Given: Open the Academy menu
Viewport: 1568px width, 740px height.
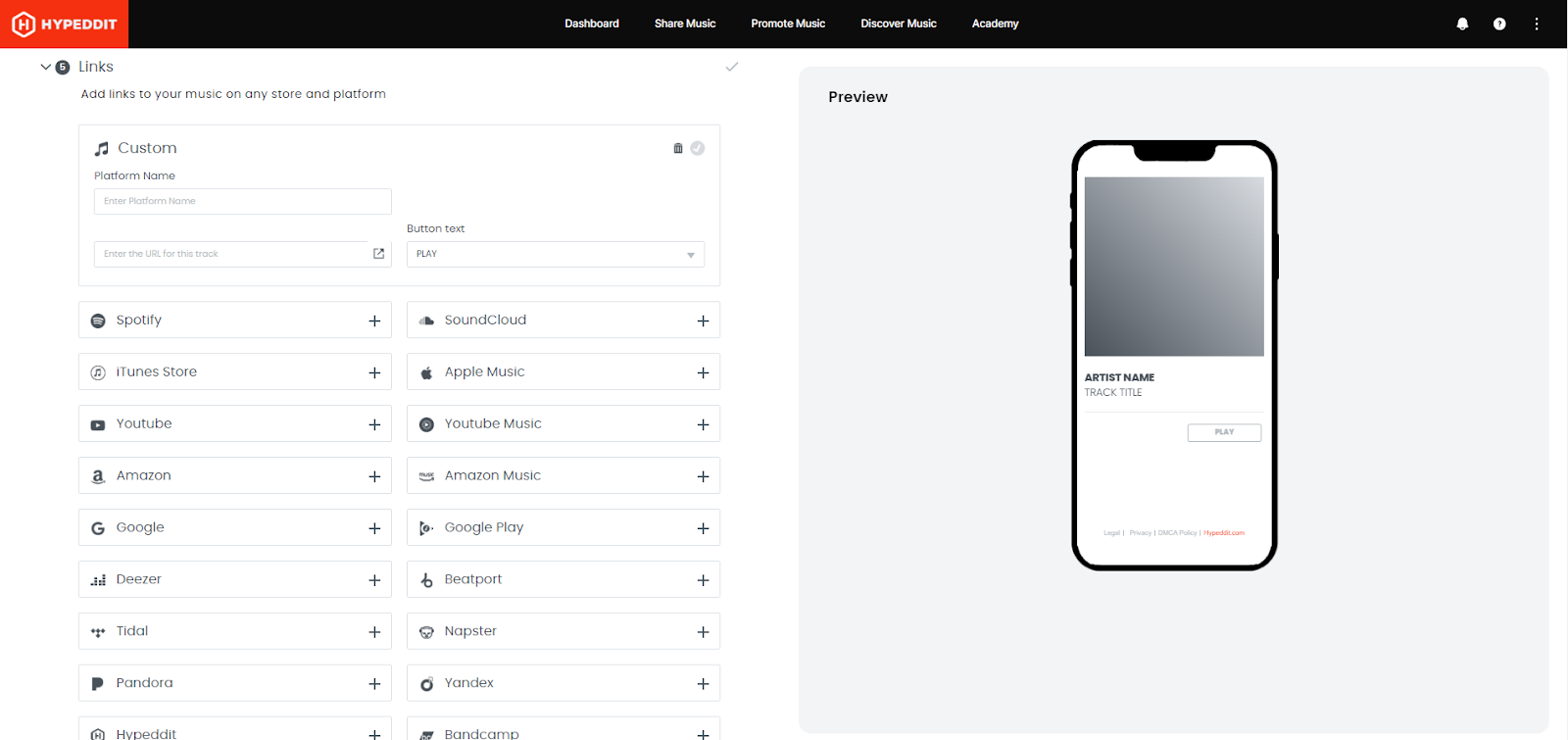Looking at the screenshot, I should point(996,24).
